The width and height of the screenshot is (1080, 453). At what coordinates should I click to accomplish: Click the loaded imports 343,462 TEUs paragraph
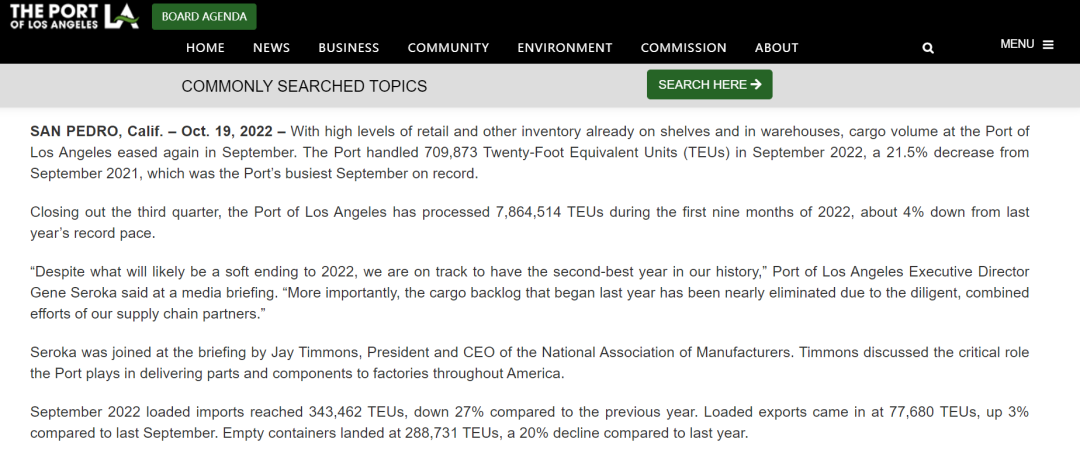529,423
